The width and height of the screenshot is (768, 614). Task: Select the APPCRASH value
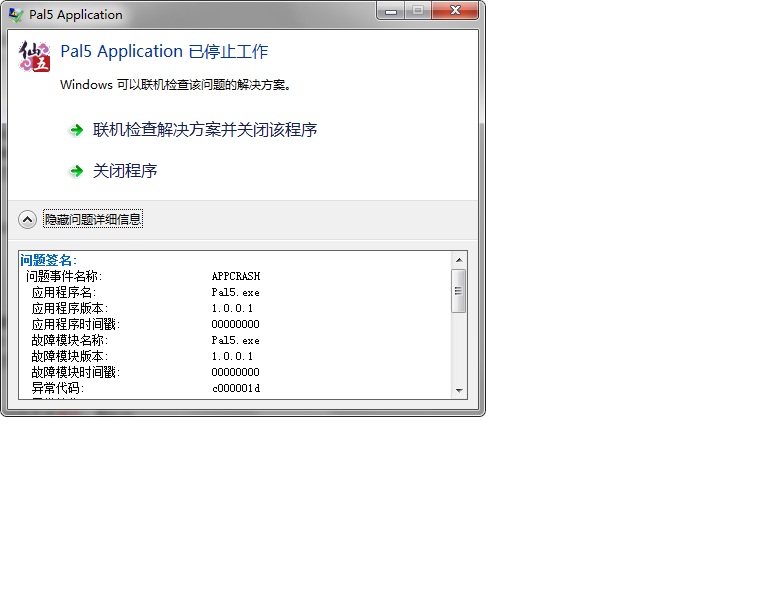236,276
